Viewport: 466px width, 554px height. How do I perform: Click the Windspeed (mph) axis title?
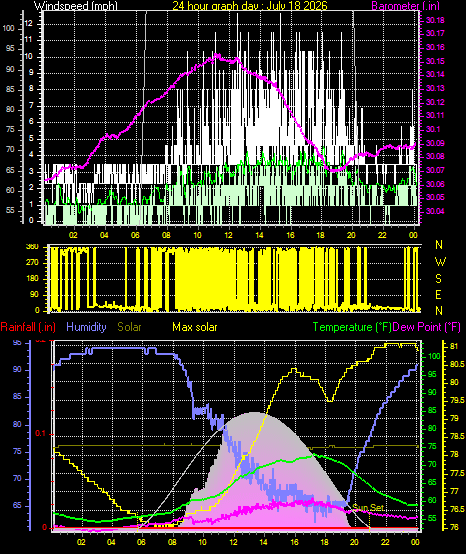[x=76, y=5]
